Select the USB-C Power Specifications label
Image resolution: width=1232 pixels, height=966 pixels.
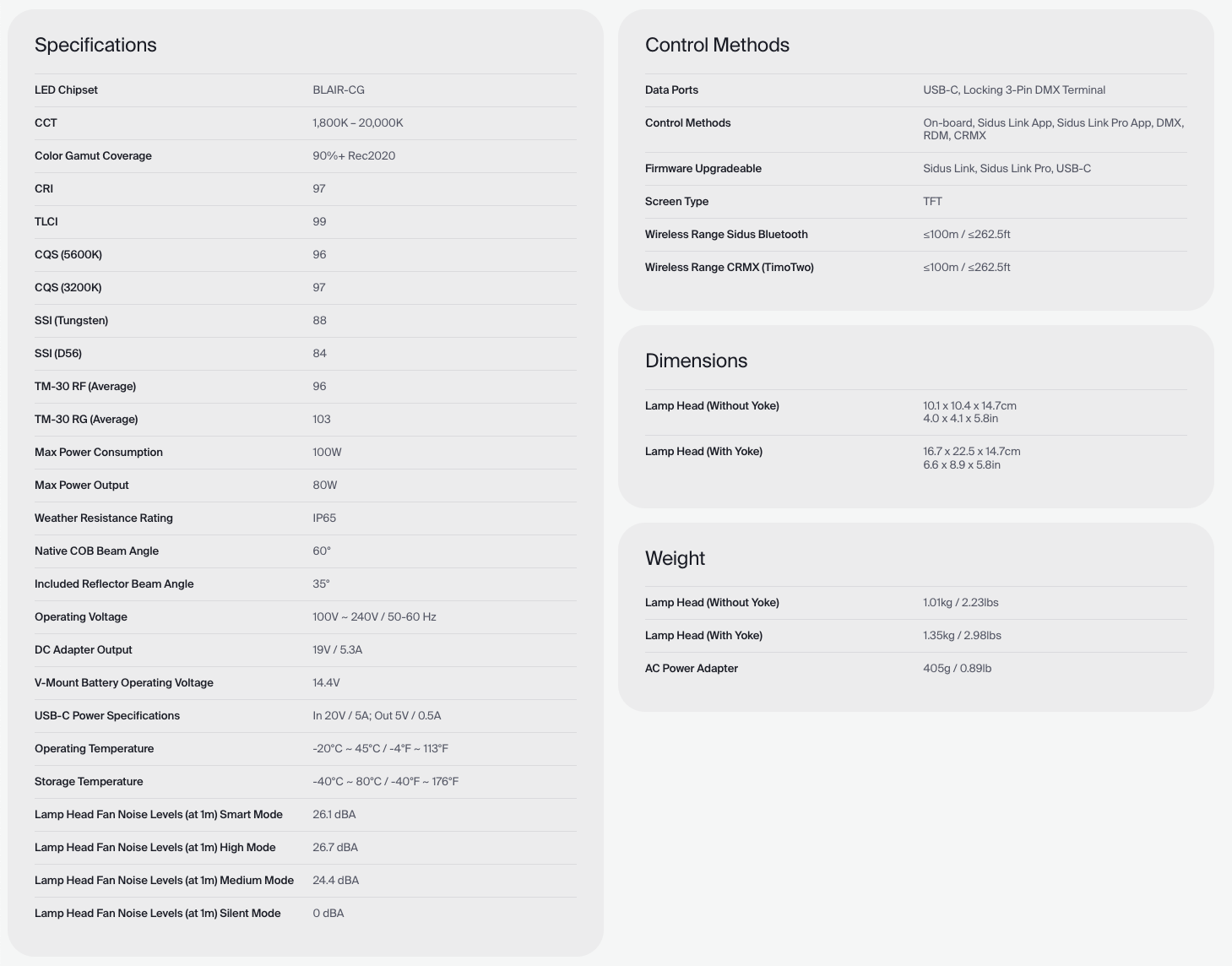click(107, 716)
